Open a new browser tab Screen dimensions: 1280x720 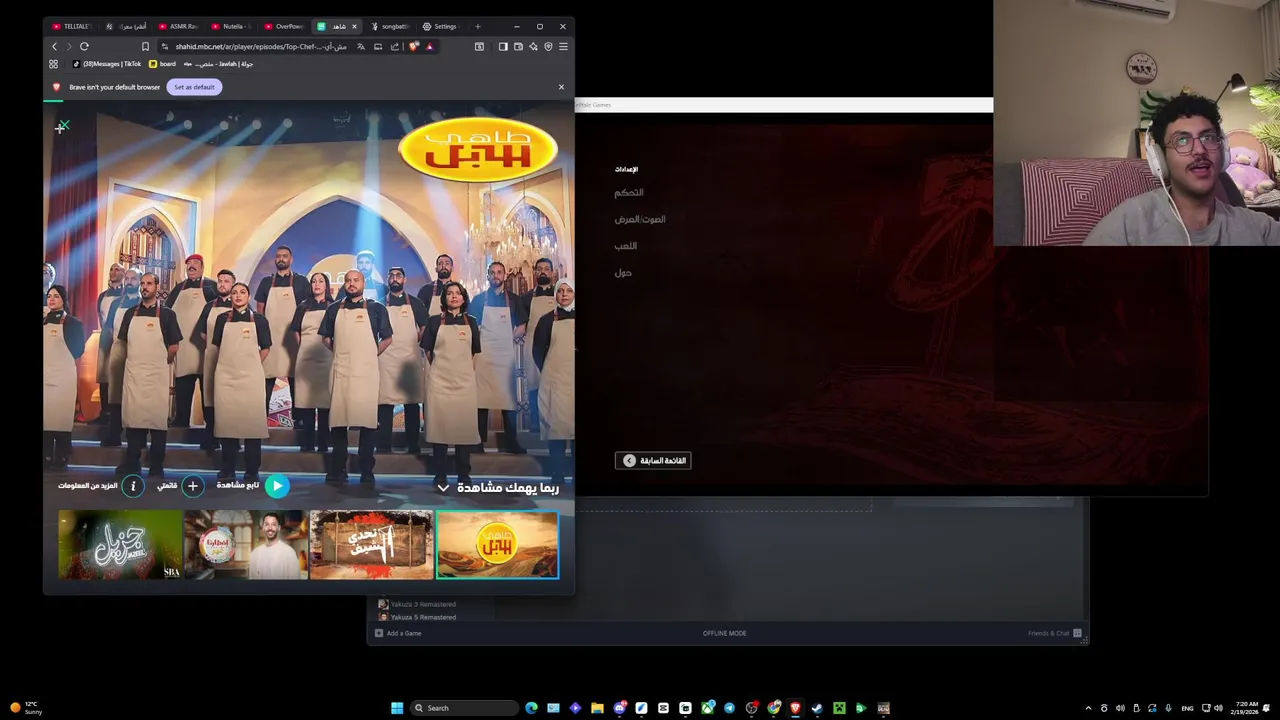point(478,26)
